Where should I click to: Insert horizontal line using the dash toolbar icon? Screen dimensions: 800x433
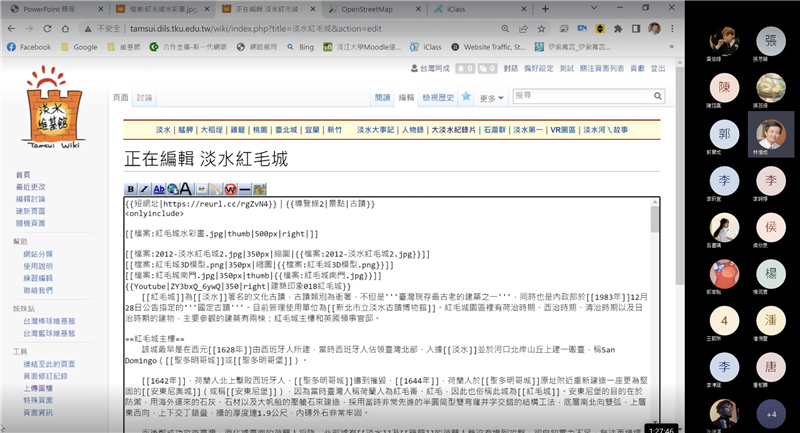tap(245, 188)
